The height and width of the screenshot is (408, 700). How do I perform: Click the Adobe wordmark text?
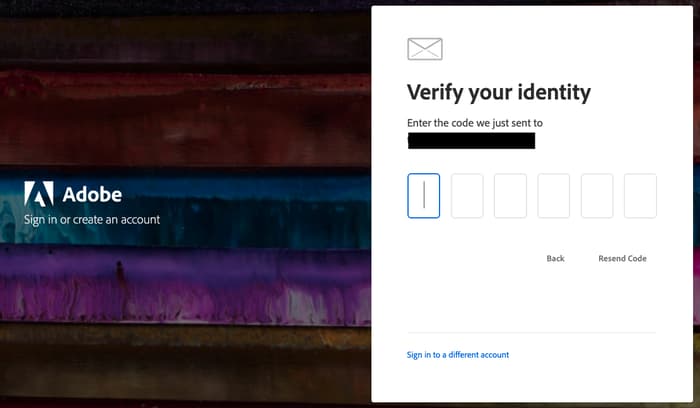tap(92, 195)
